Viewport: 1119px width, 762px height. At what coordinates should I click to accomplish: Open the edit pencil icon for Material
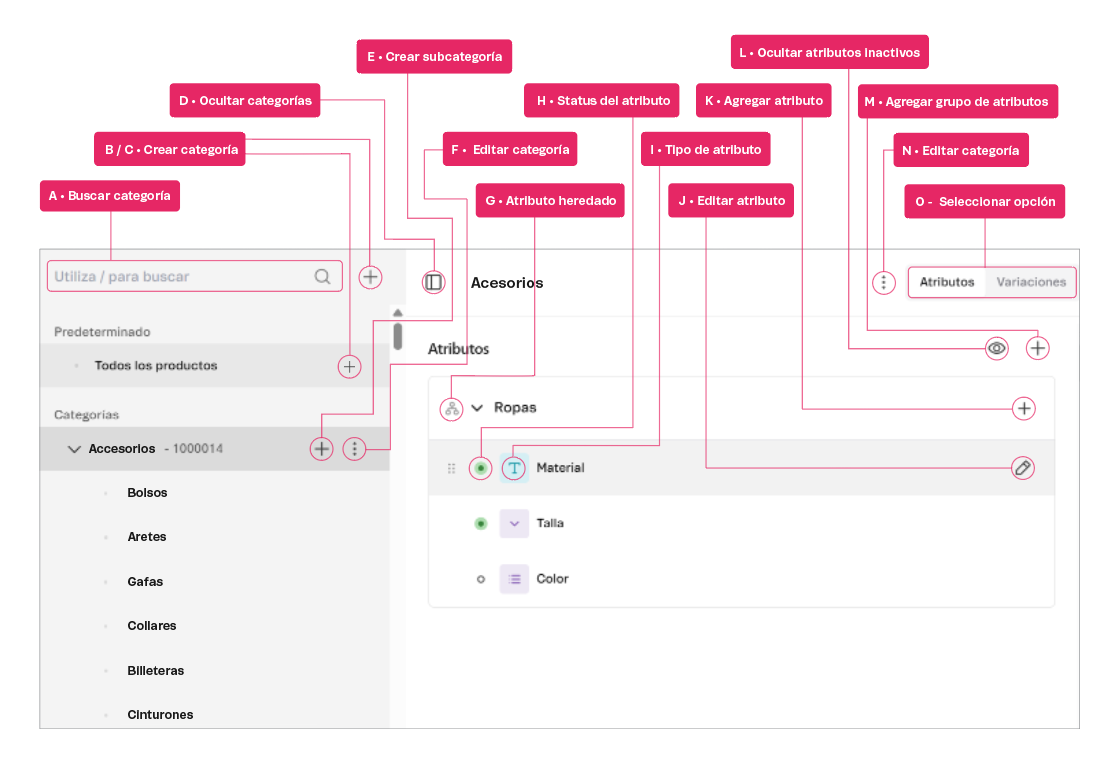tap(1022, 468)
